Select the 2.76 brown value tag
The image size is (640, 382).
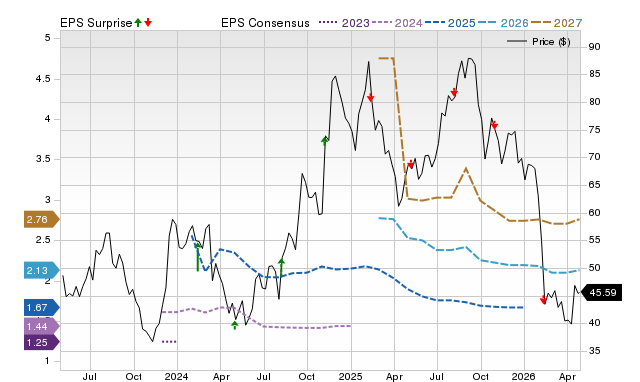tap(41, 220)
